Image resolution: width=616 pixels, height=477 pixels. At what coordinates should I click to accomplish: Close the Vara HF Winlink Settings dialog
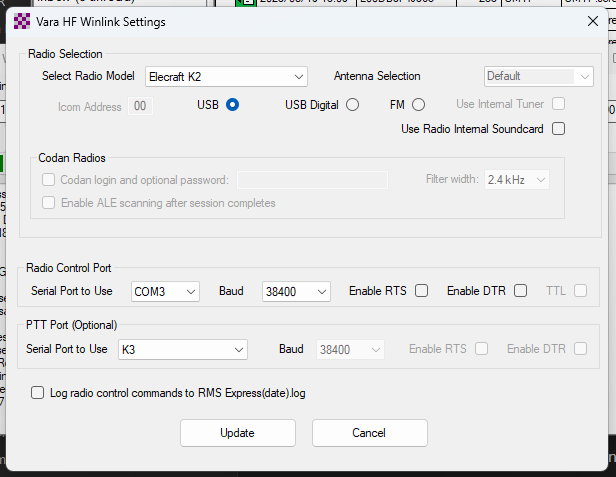pyautogui.click(x=592, y=21)
